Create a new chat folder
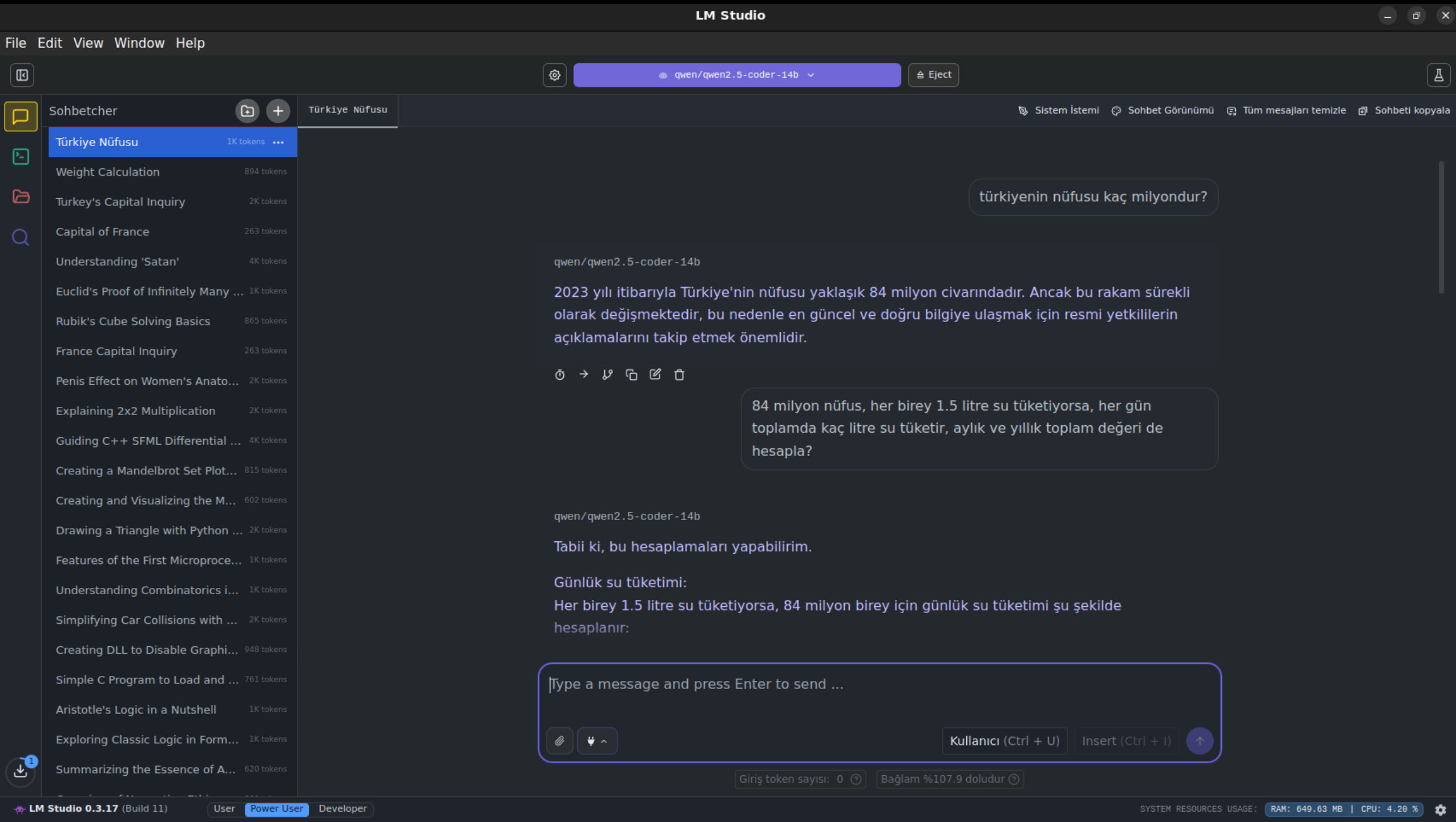This screenshot has height=822, width=1456. pyautogui.click(x=248, y=111)
